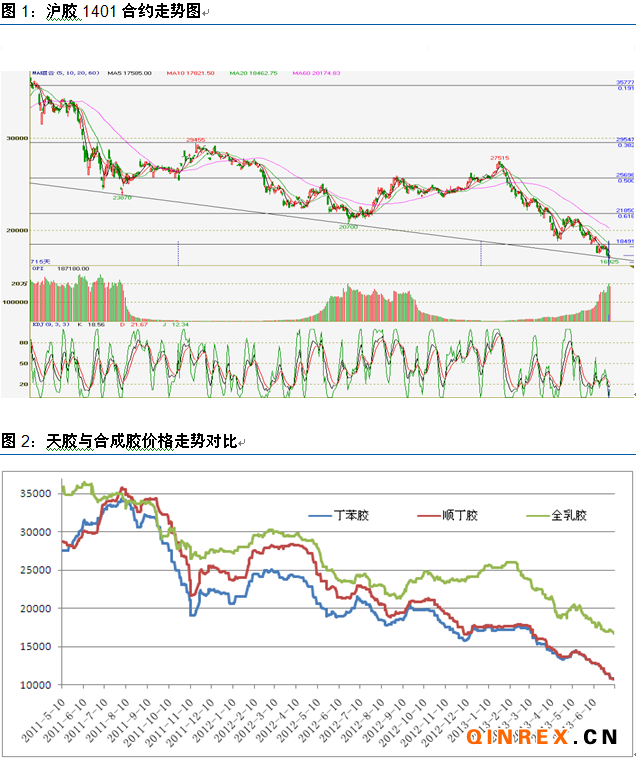Open the OPI open interest label
Viewport: 636px width, 759px height.
click(x=37, y=268)
